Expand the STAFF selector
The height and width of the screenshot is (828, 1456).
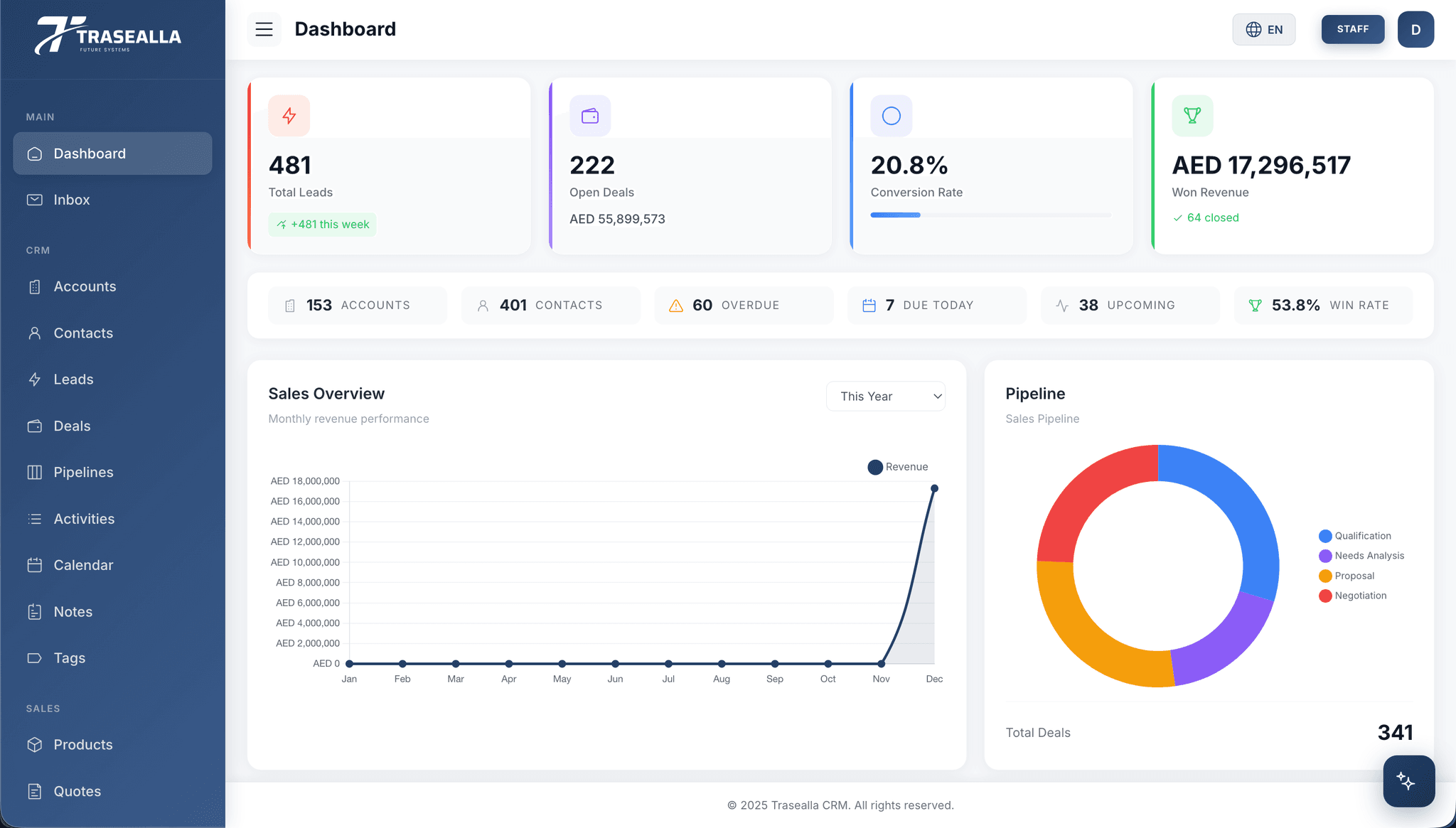point(1352,29)
